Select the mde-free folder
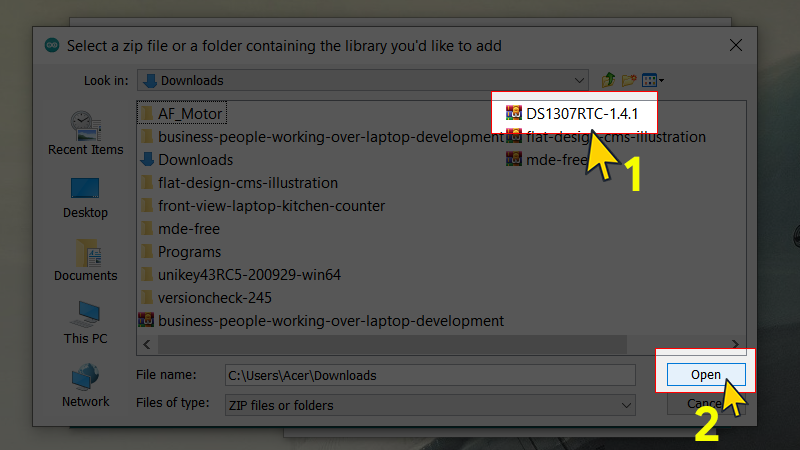800x450 pixels. click(180, 229)
